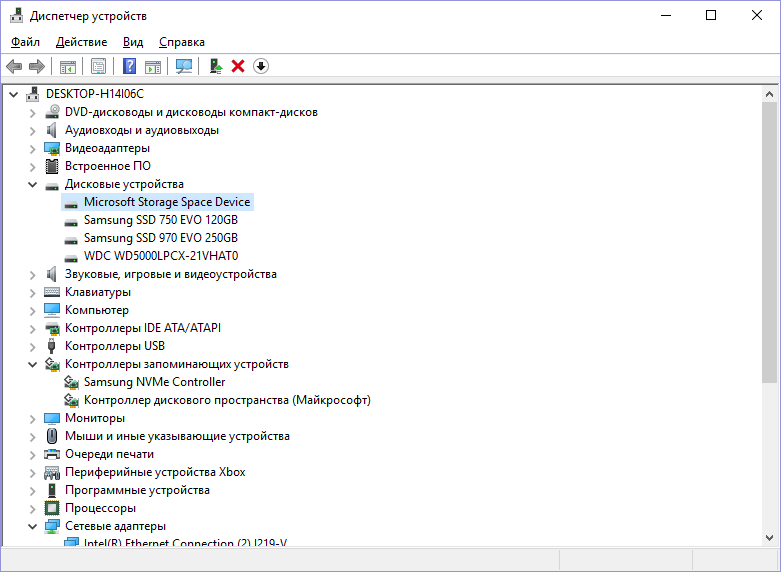This screenshot has height=572, width=781.
Task: Select Samsung SSD 750 EVO 120GB
Action: pyautogui.click(x=161, y=220)
